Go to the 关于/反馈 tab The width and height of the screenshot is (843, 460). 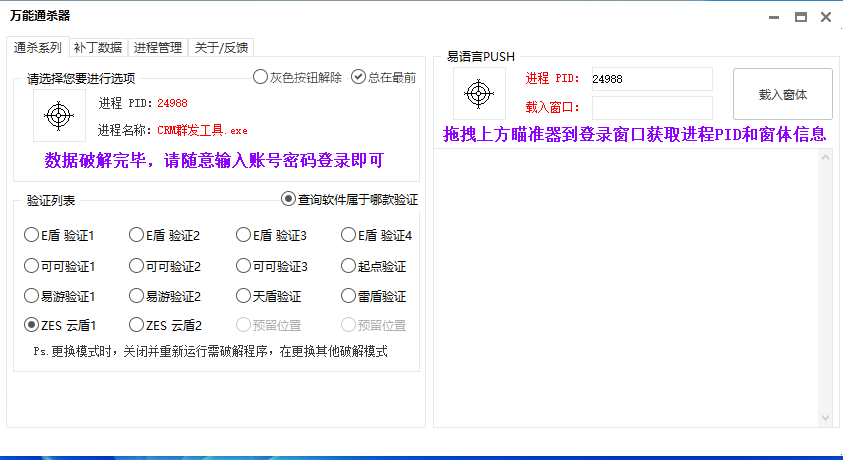click(221, 47)
